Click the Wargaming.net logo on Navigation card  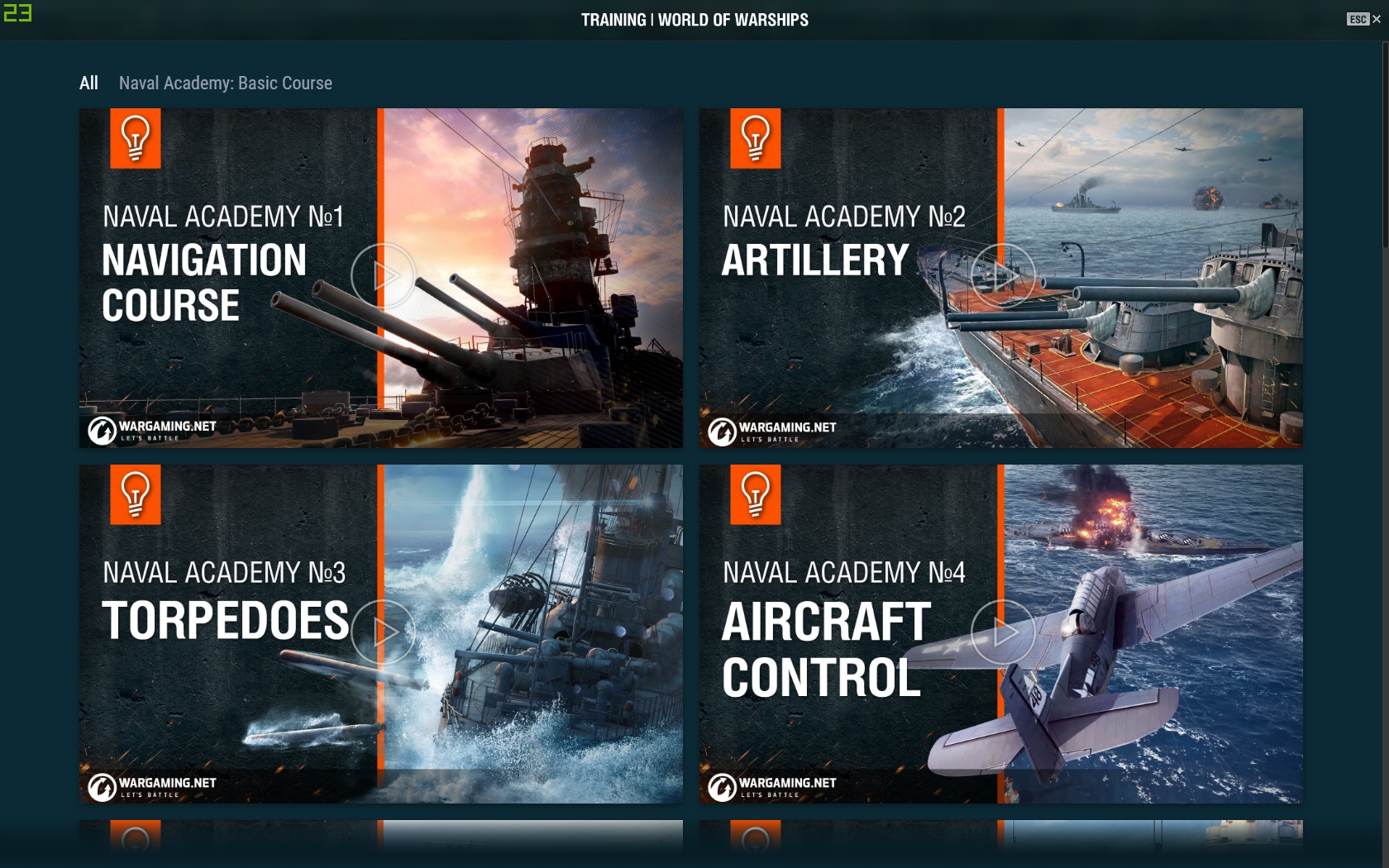(x=152, y=430)
